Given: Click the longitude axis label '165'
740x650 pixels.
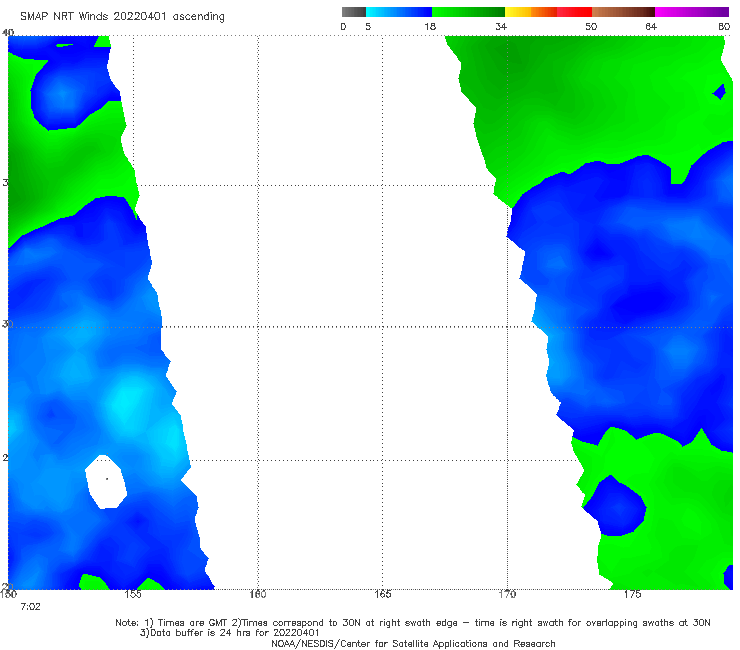Looking at the screenshot, I should [x=382, y=594].
